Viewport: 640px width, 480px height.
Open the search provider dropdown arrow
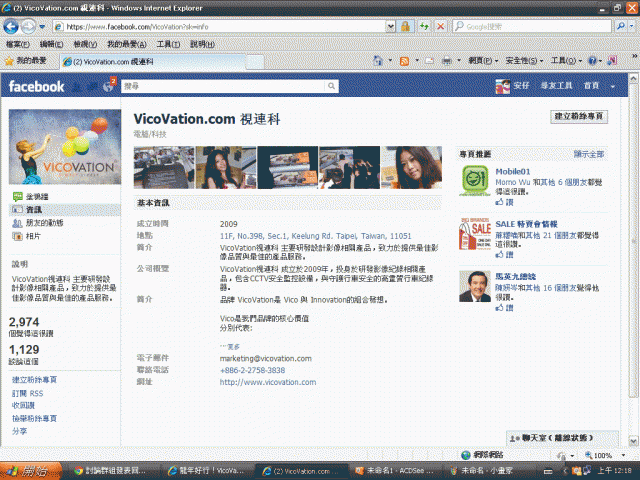coord(632,27)
